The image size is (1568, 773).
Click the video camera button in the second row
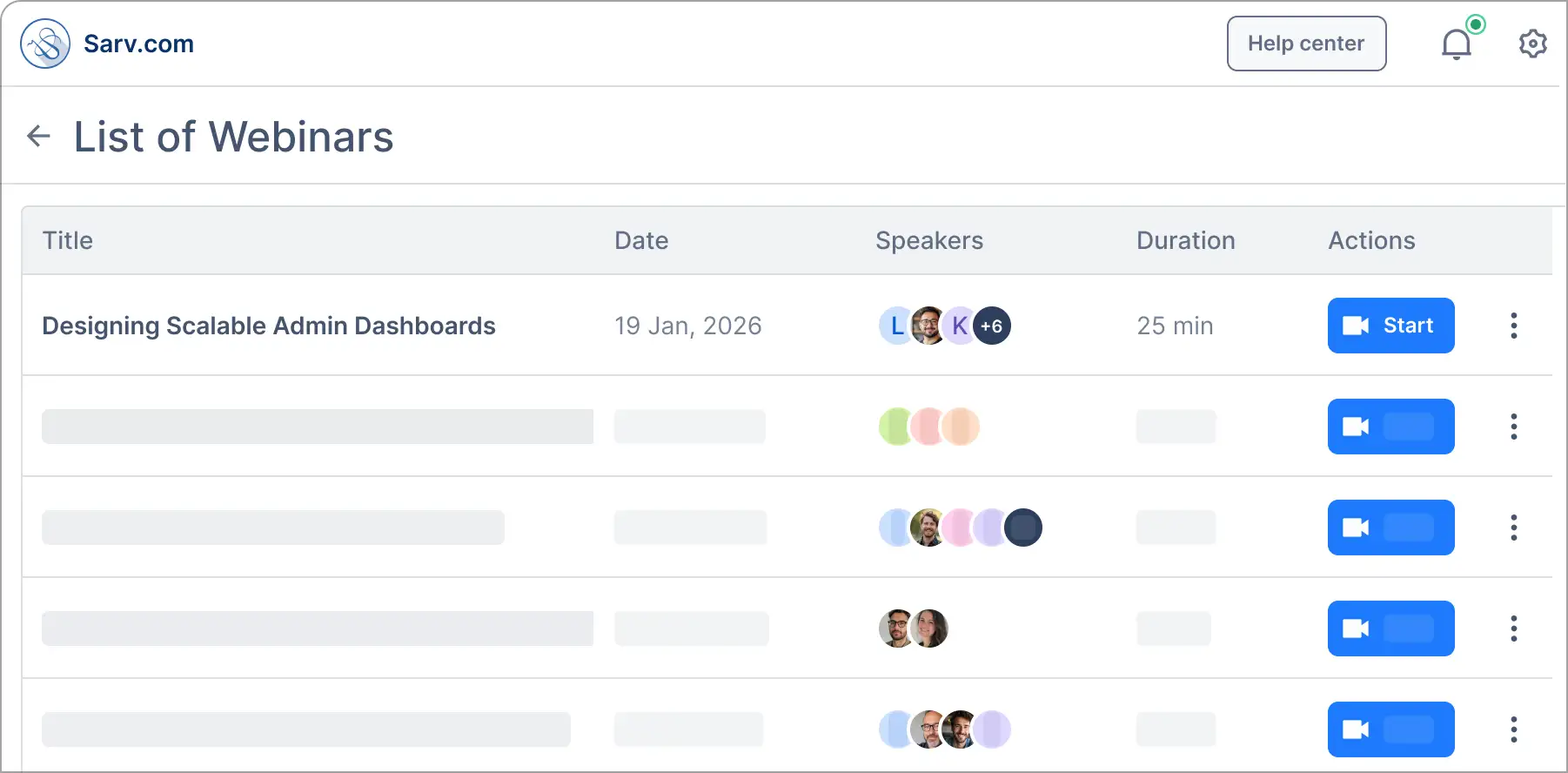pos(1390,427)
